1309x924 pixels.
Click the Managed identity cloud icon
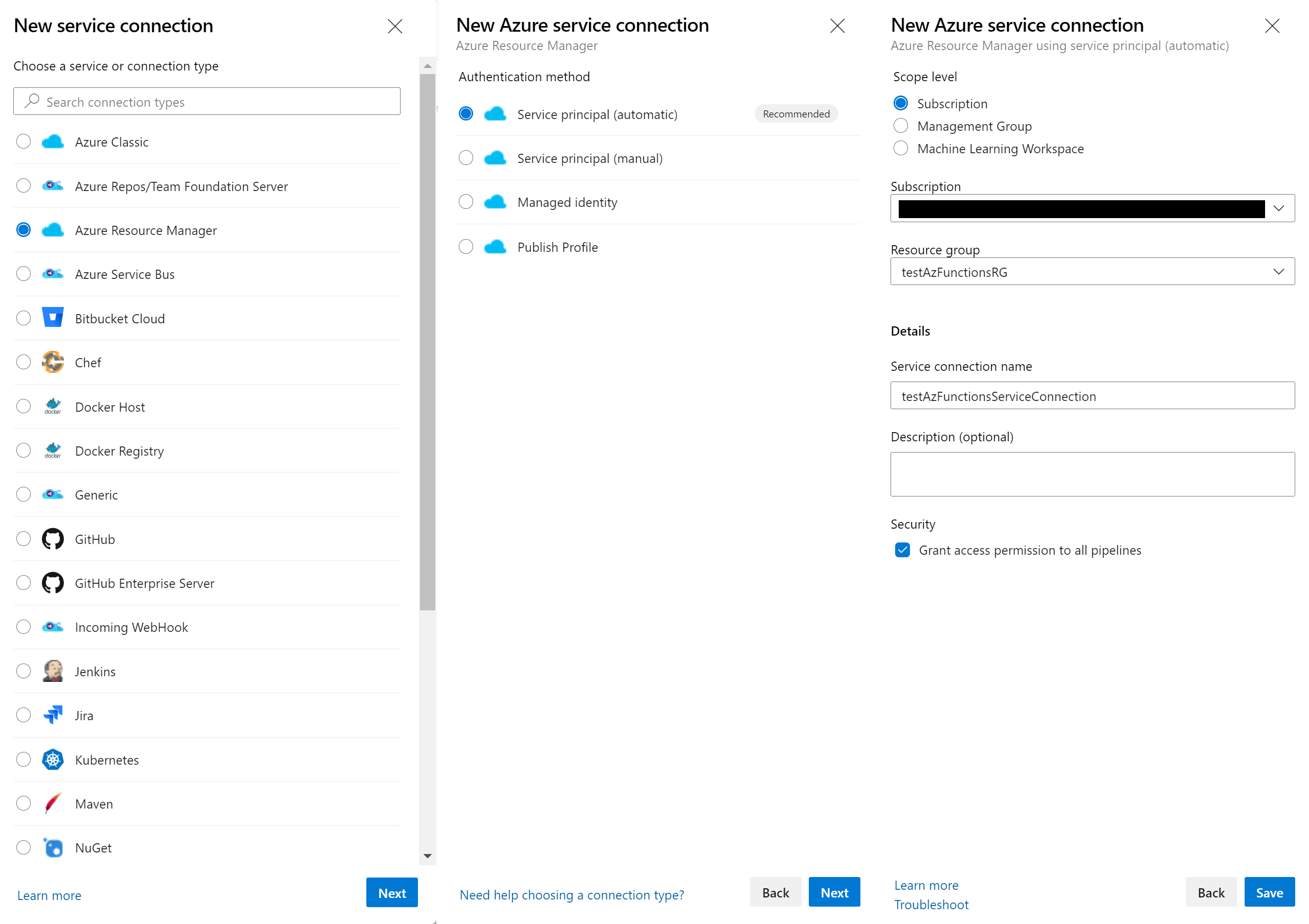[495, 202]
